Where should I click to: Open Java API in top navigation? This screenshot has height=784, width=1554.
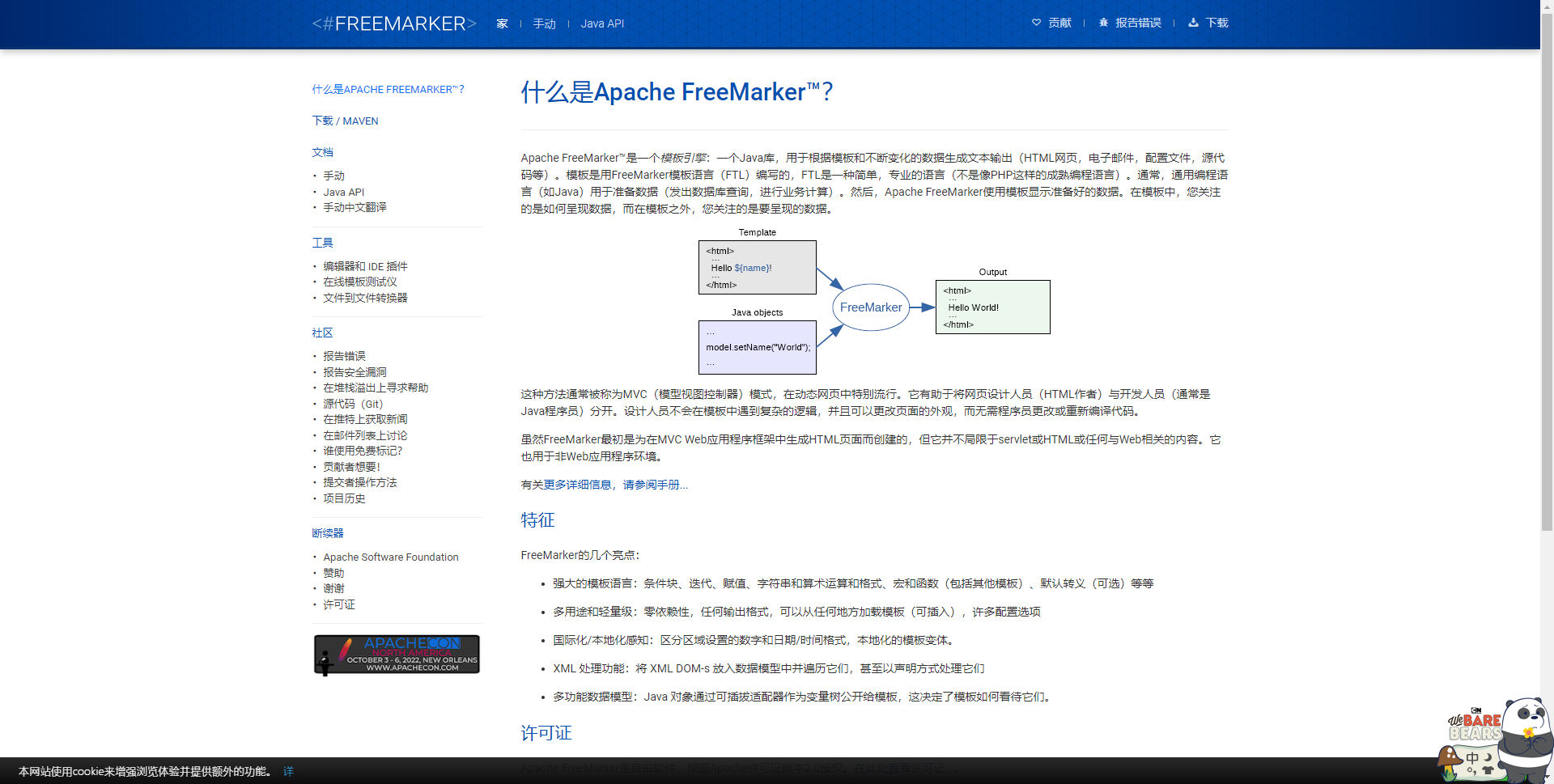[x=602, y=23]
